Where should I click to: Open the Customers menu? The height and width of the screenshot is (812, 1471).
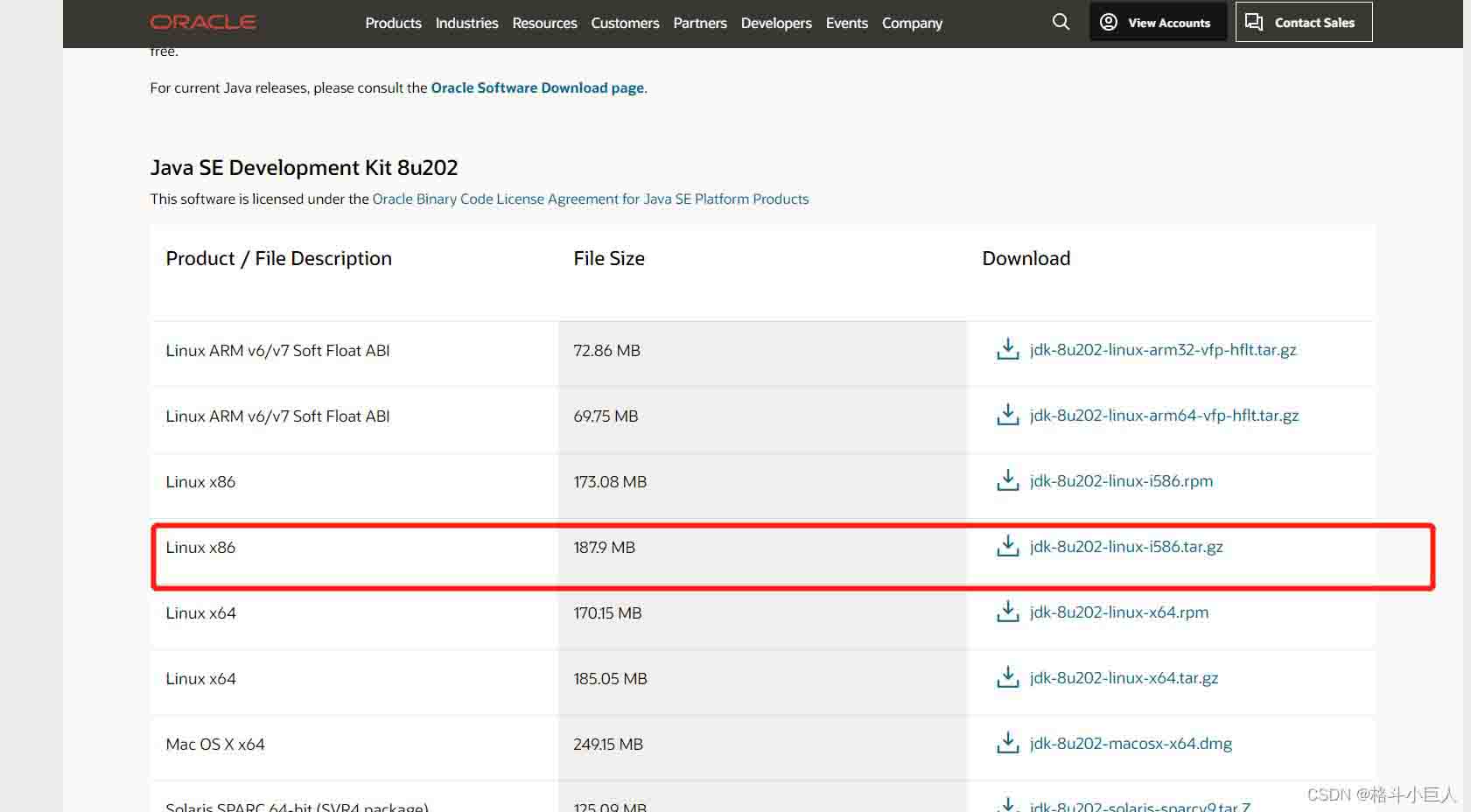625,23
